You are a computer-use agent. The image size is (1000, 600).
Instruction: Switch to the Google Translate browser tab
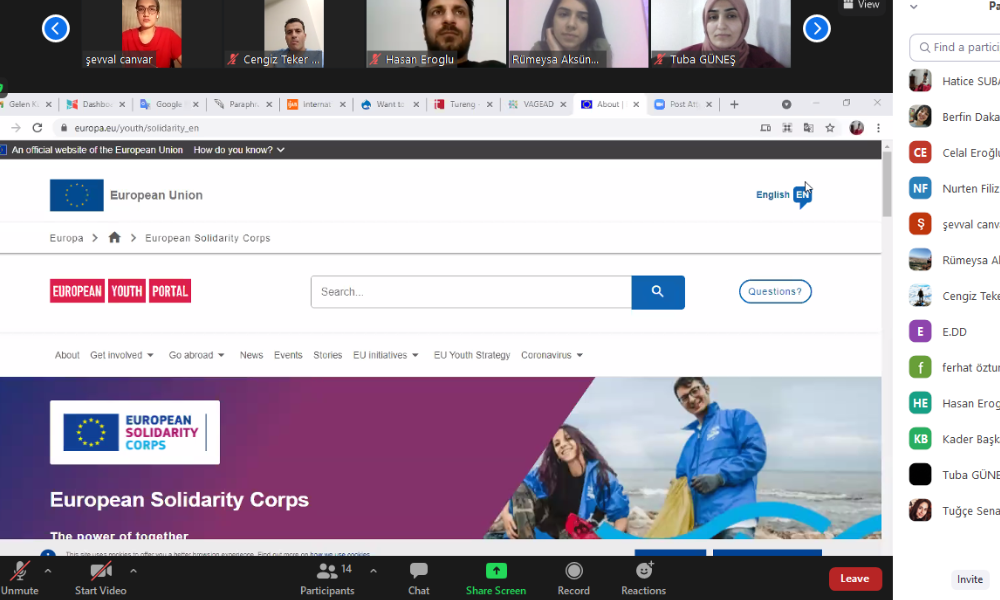pos(167,105)
